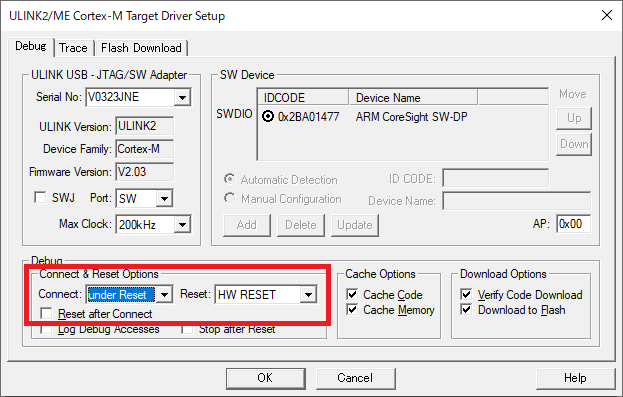Select the 0x2BA01477 device radio button
The width and height of the screenshot is (623, 397).
268,116
